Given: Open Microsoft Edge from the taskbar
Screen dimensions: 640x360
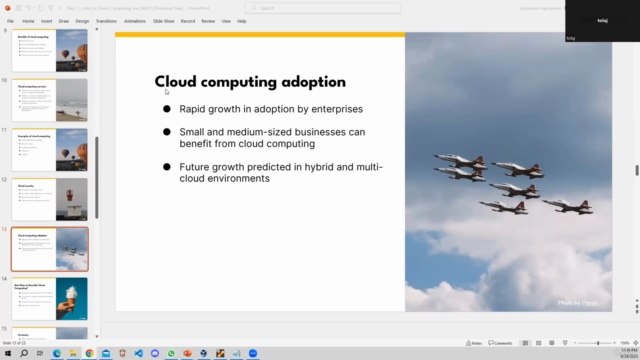Looking at the screenshot, I should (x=57, y=353).
